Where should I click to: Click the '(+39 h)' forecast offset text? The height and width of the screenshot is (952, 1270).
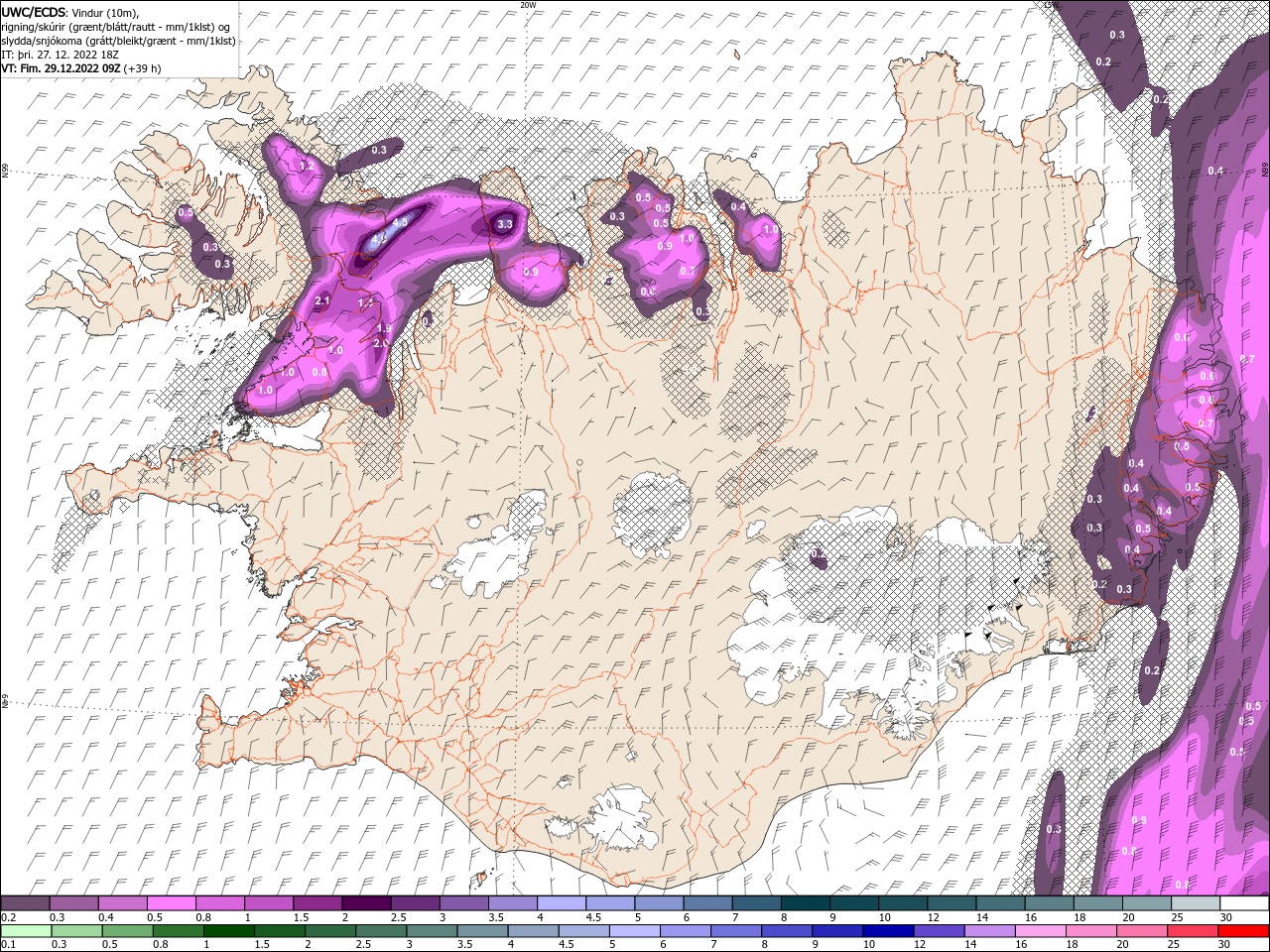[143, 68]
